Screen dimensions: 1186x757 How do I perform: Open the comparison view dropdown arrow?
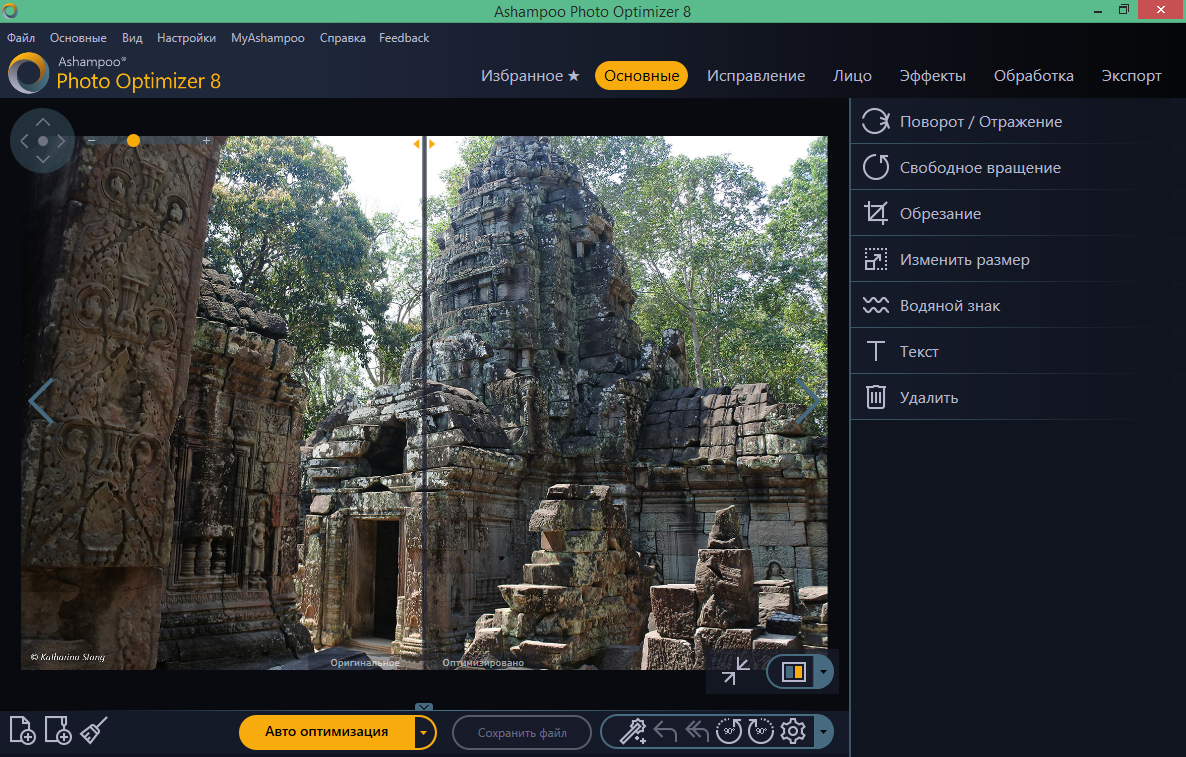(x=823, y=671)
